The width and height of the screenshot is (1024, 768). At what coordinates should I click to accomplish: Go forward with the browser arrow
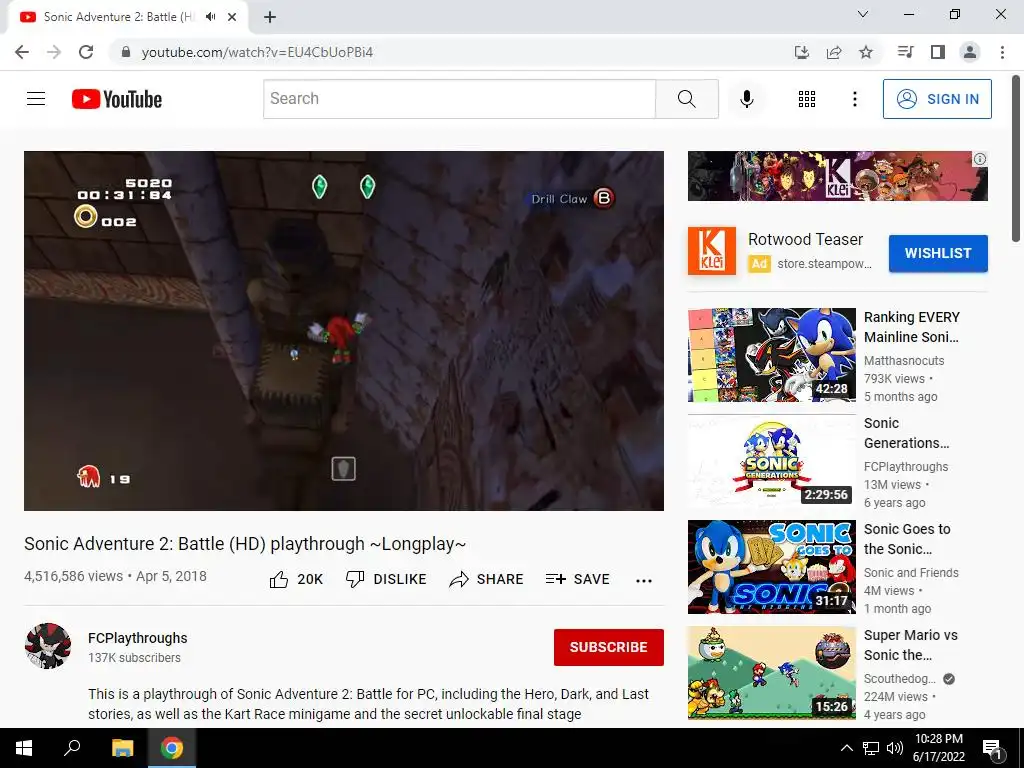(54, 52)
